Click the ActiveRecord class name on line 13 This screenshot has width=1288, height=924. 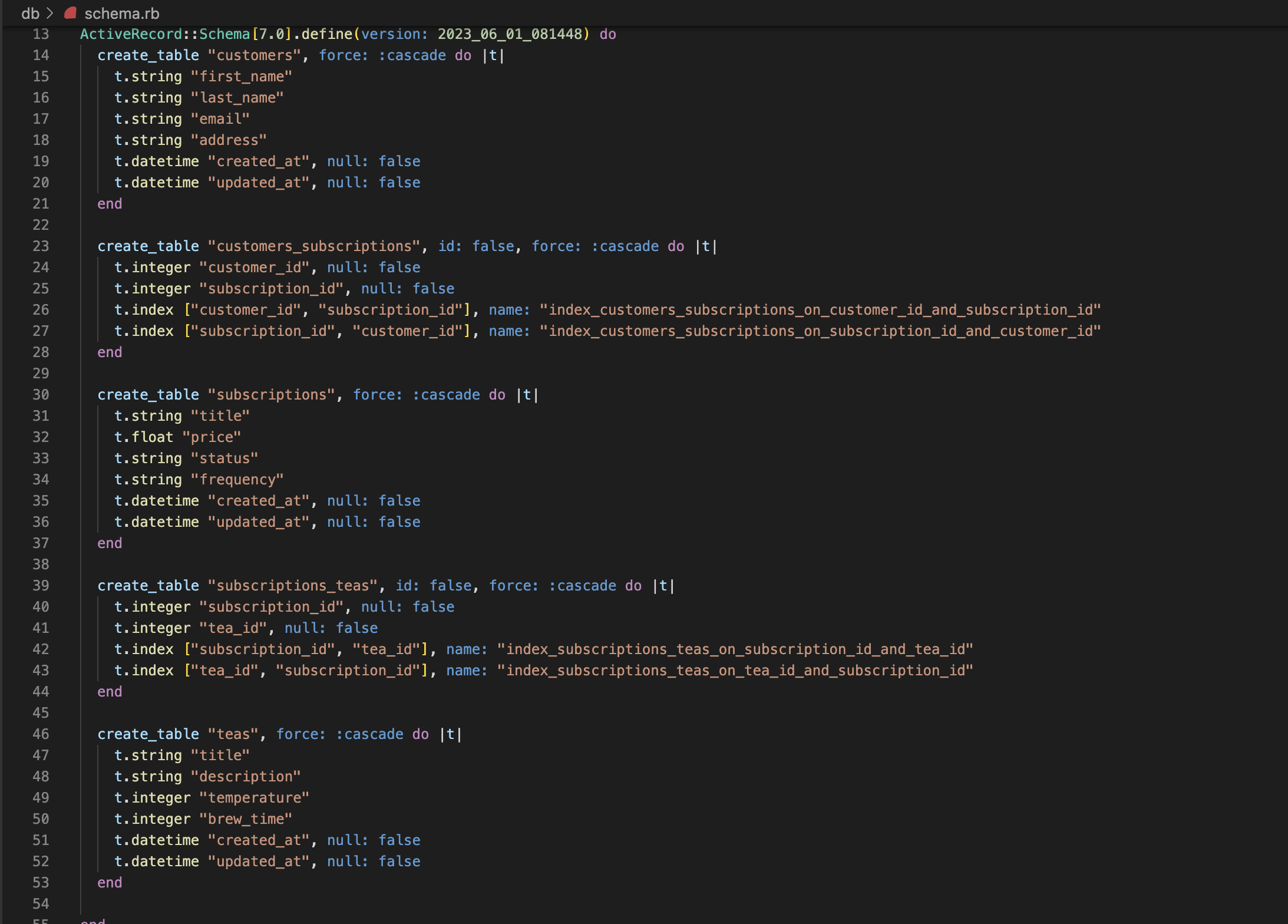(x=131, y=34)
